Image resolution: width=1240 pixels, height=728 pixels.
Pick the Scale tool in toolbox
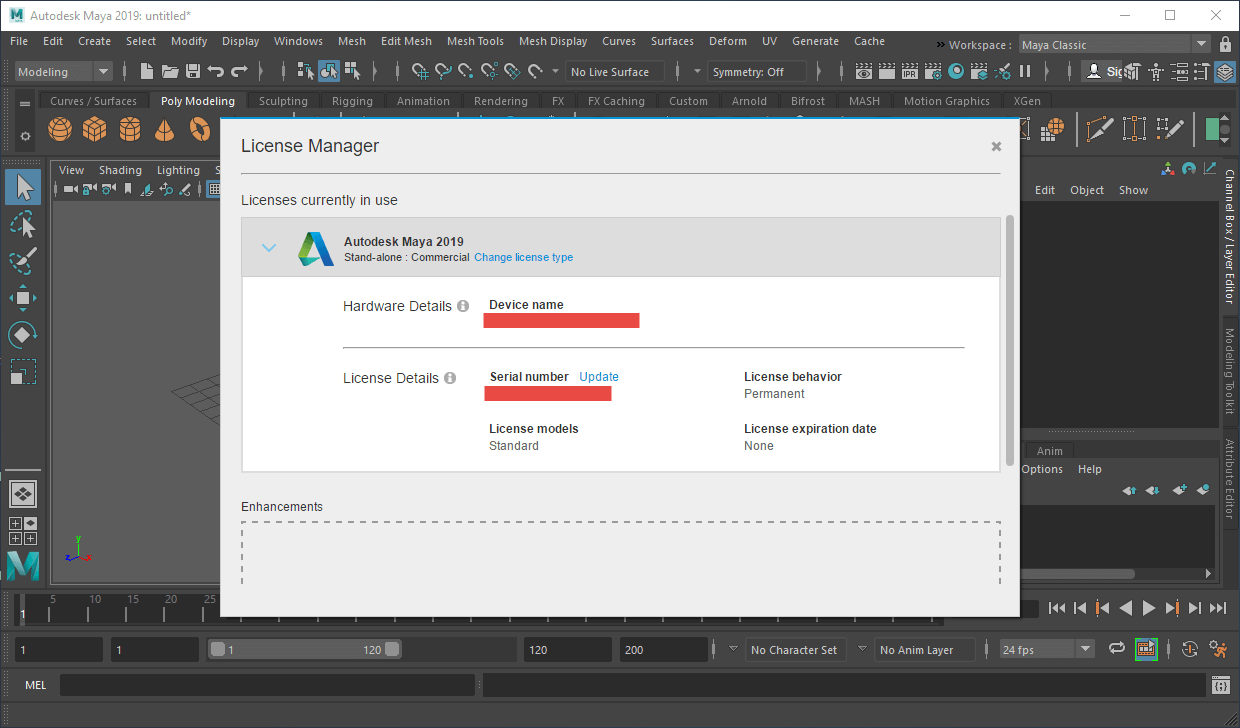coord(22,371)
